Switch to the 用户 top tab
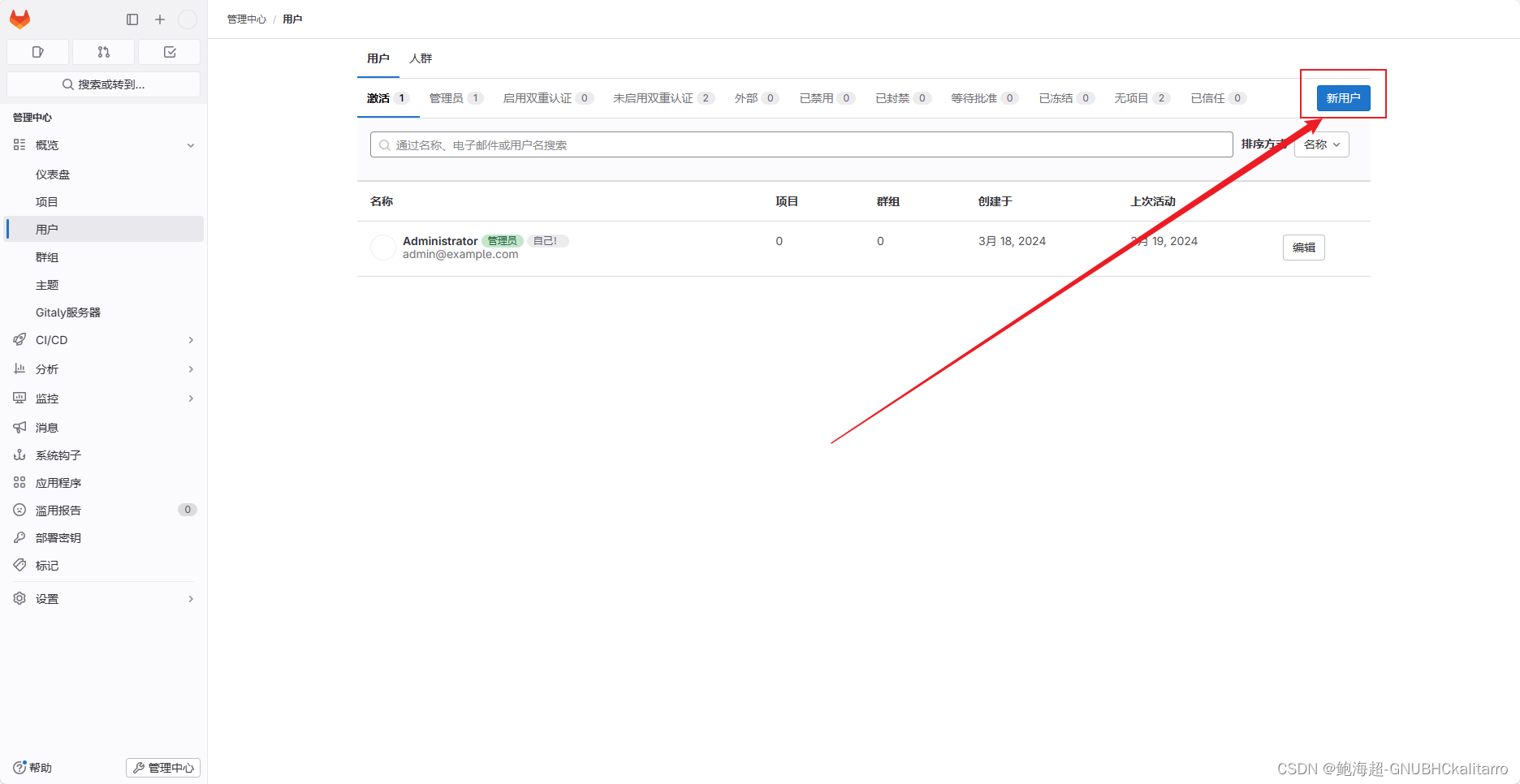This screenshot has height=784, width=1520. (x=378, y=58)
